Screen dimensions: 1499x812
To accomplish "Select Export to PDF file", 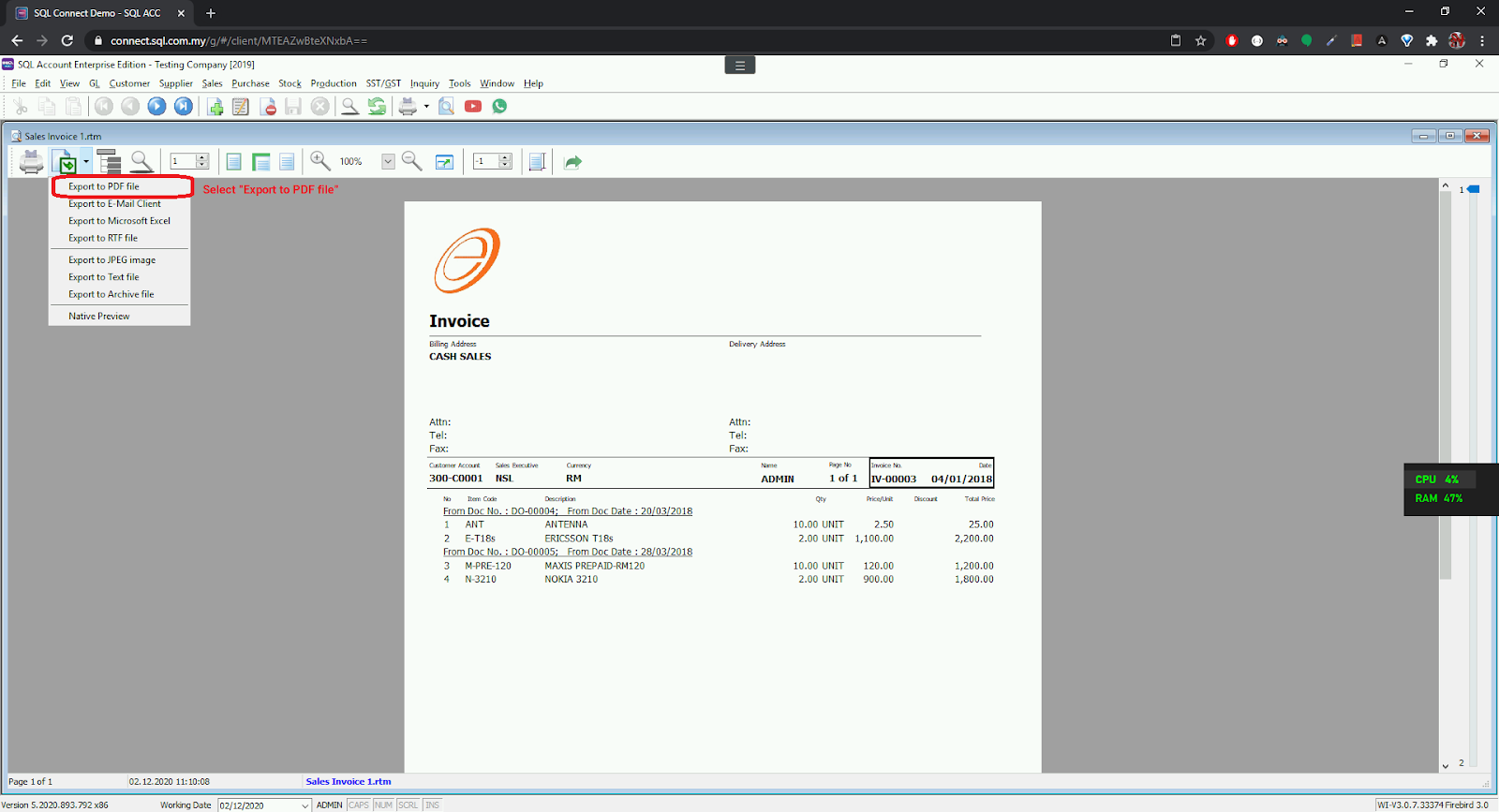I will click(104, 186).
